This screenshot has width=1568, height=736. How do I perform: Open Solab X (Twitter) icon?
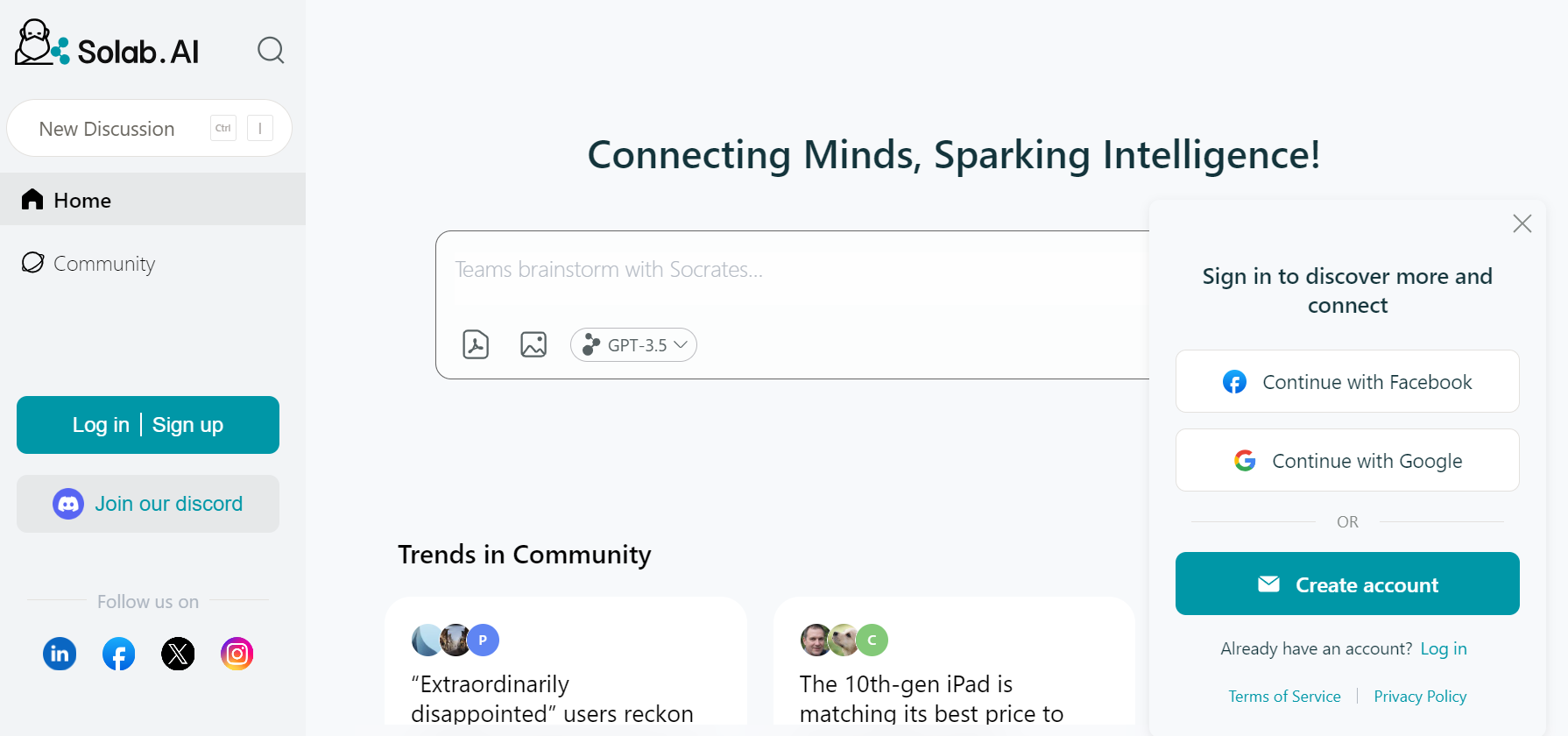[x=178, y=654]
